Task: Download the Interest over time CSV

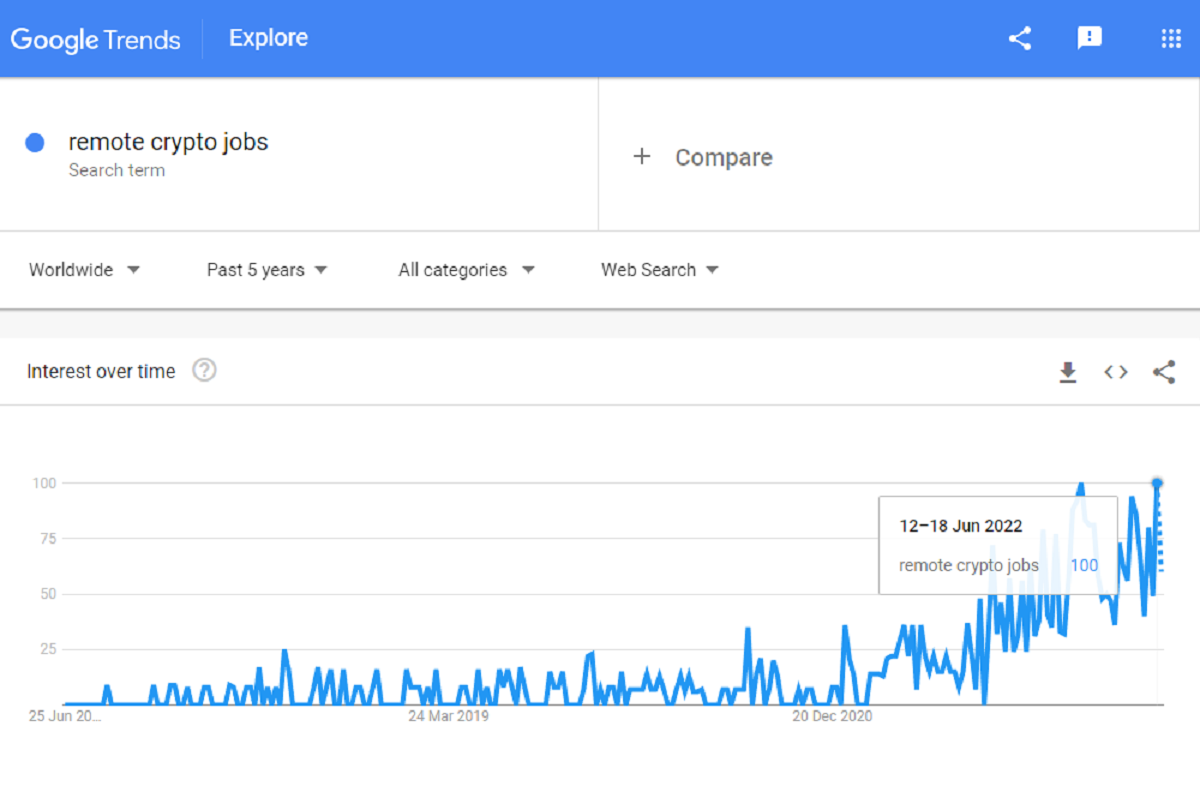Action: pyautogui.click(x=1068, y=373)
